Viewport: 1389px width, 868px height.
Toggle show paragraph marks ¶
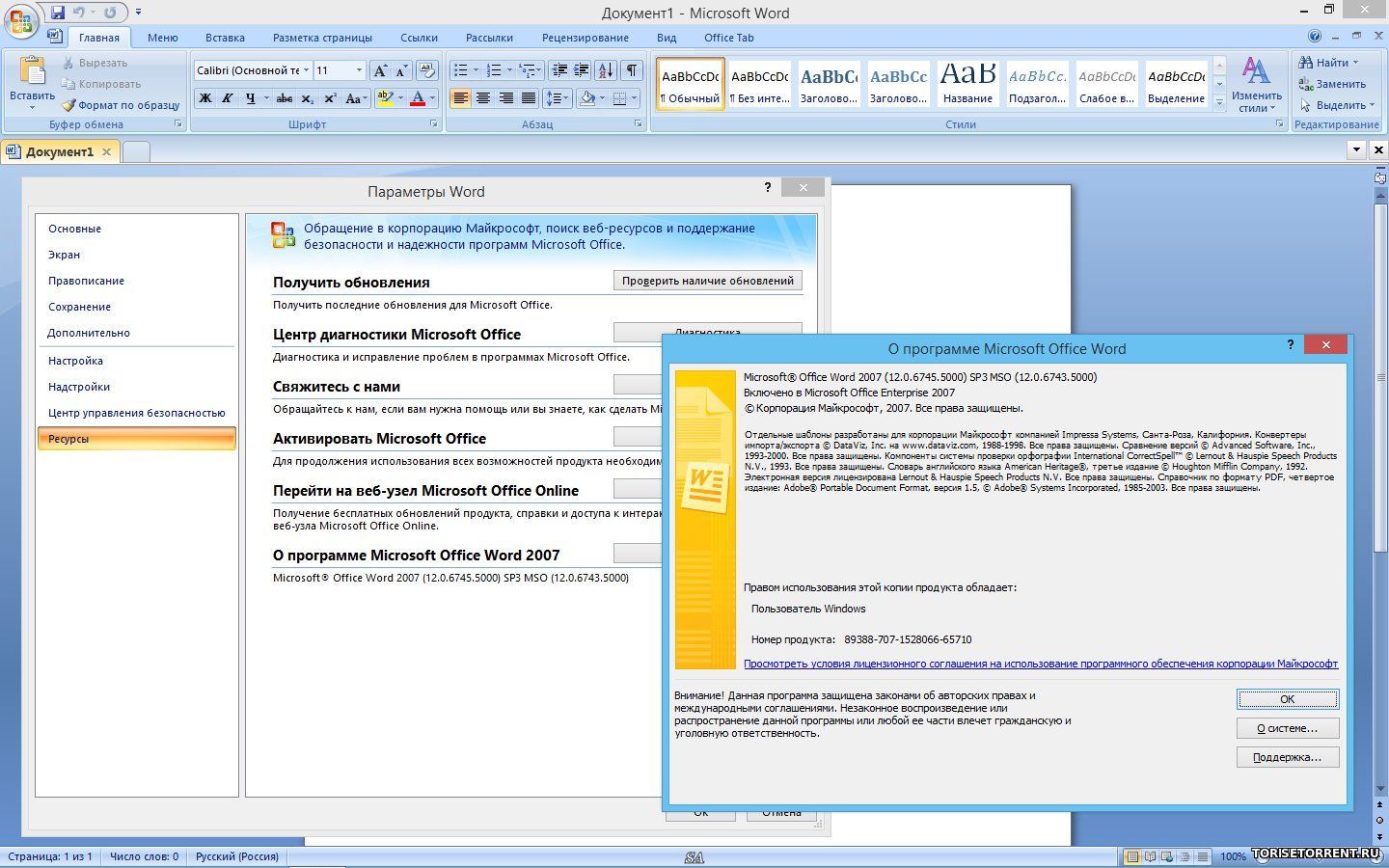point(632,70)
